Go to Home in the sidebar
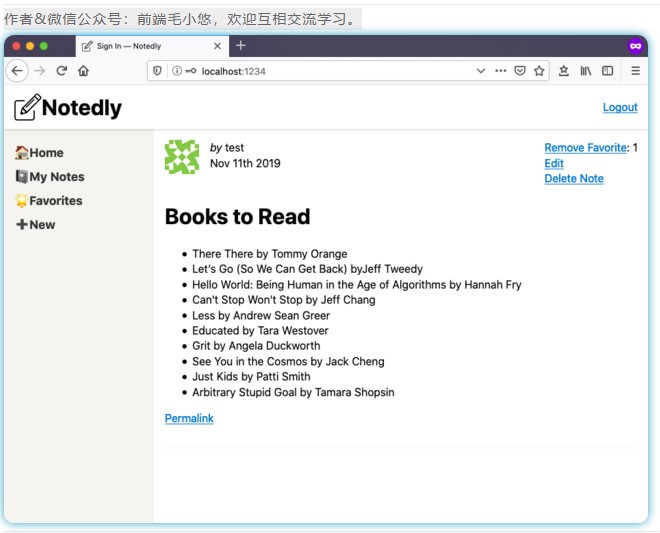Screen dimensions: 660x533 point(39,152)
